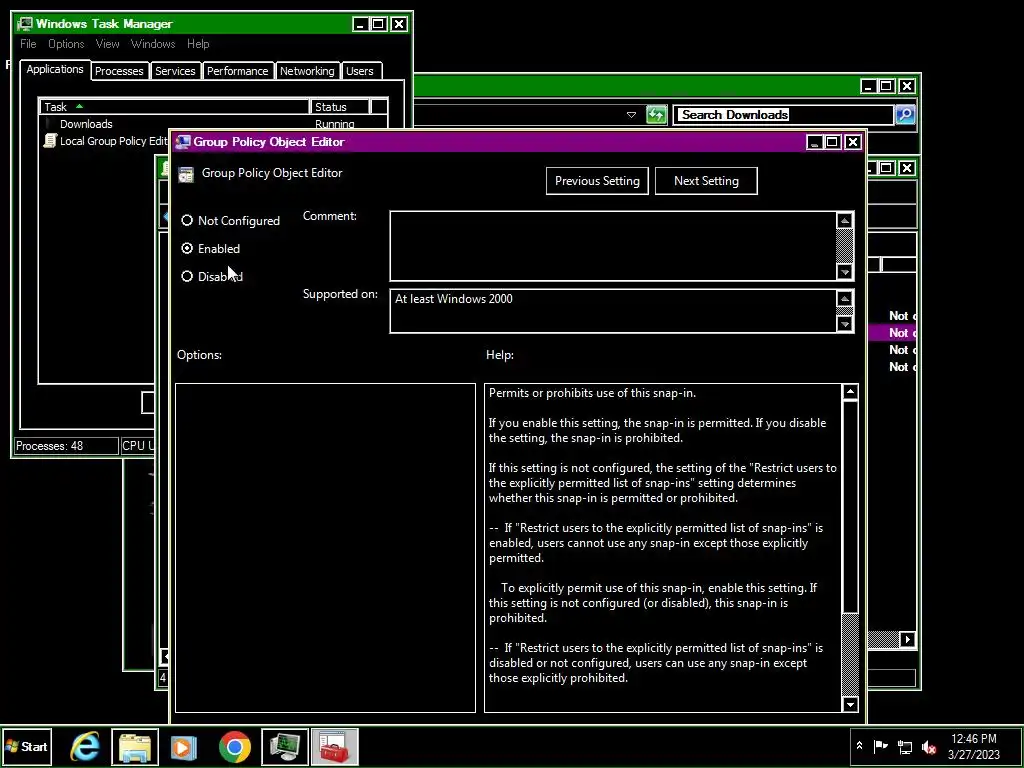This screenshot has width=1024, height=768.
Task: Click the right scroll arrow in background policy list
Action: click(907, 639)
